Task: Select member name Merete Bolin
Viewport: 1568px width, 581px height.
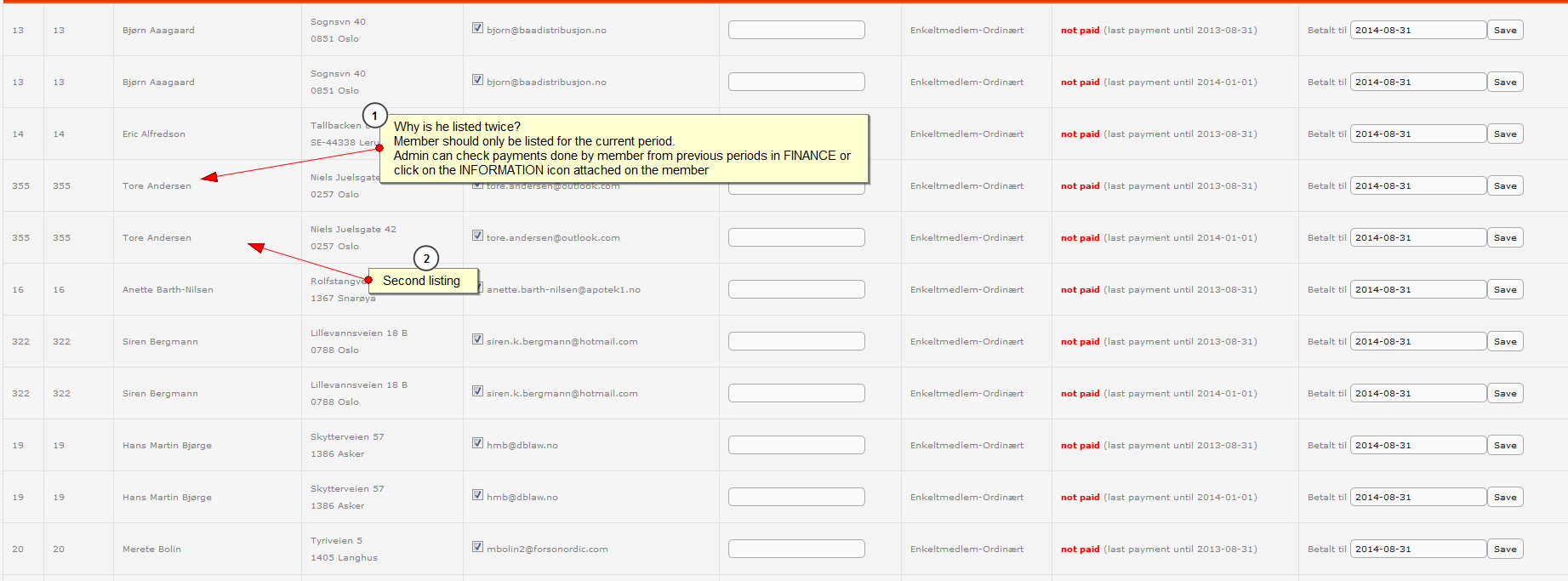Action: [x=151, y=549]
